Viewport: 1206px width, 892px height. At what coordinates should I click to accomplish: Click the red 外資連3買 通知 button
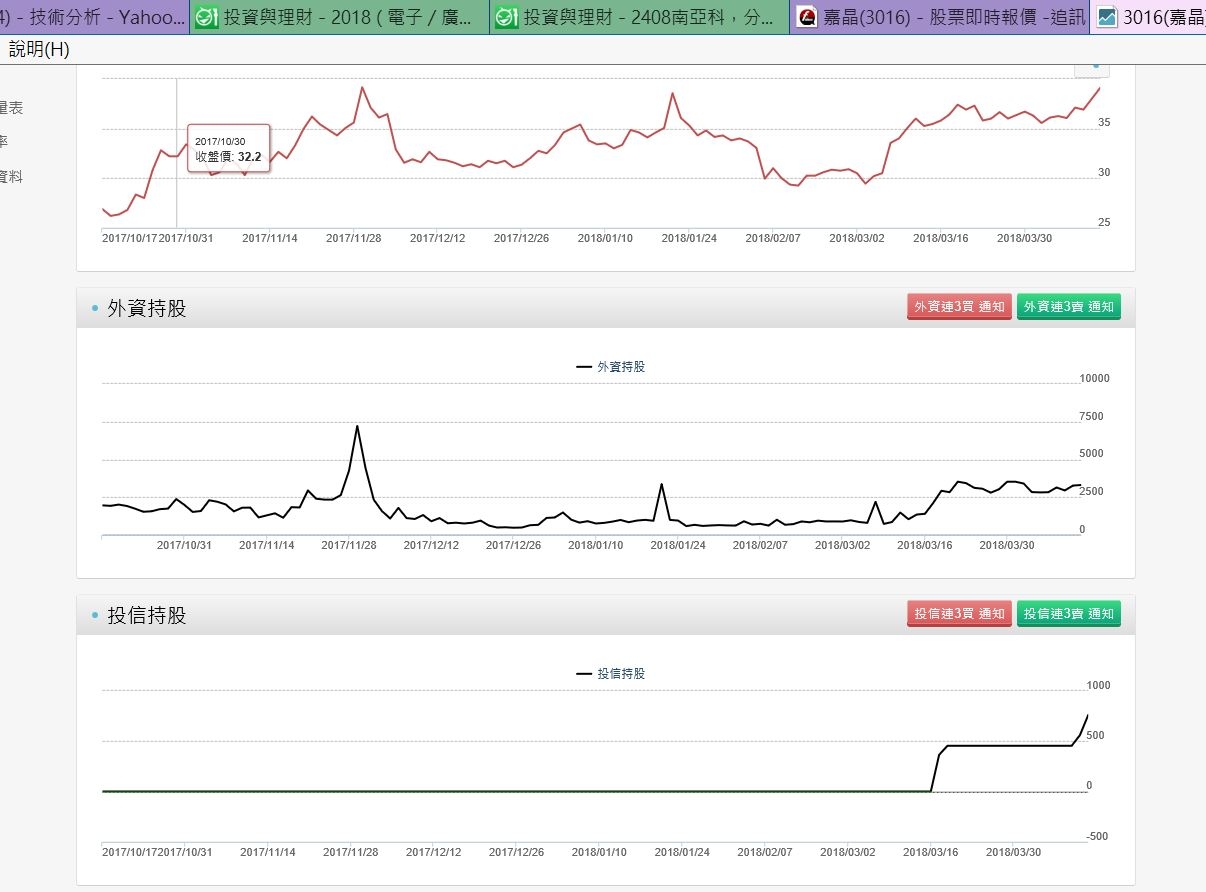tap(959, 307)
